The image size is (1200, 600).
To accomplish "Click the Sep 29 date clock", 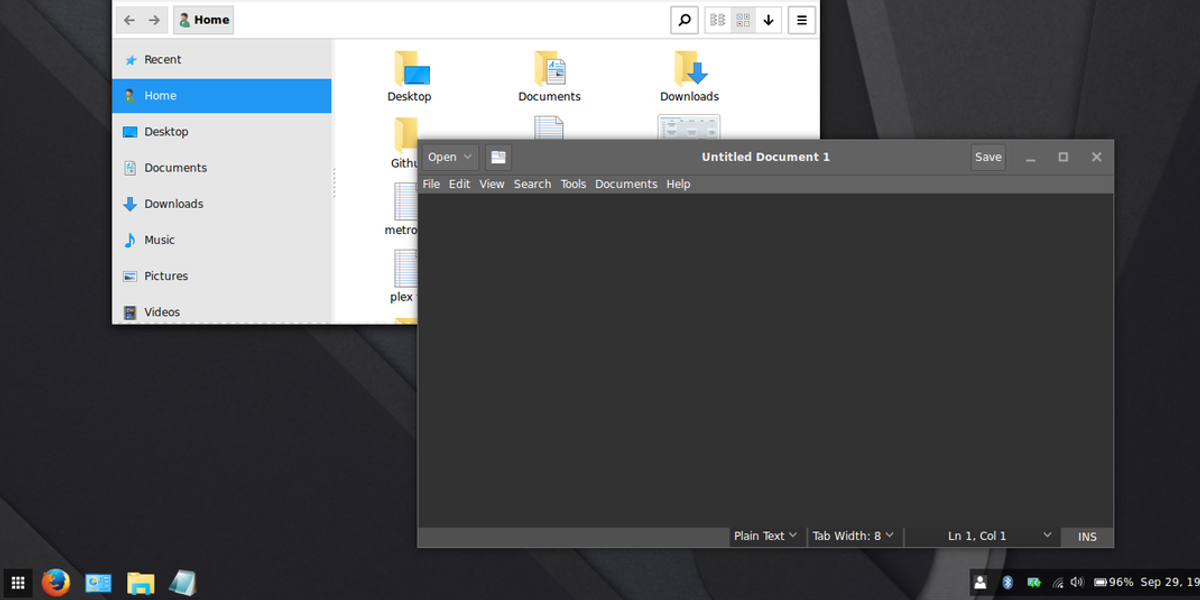I will click(x=1169, y=582).
